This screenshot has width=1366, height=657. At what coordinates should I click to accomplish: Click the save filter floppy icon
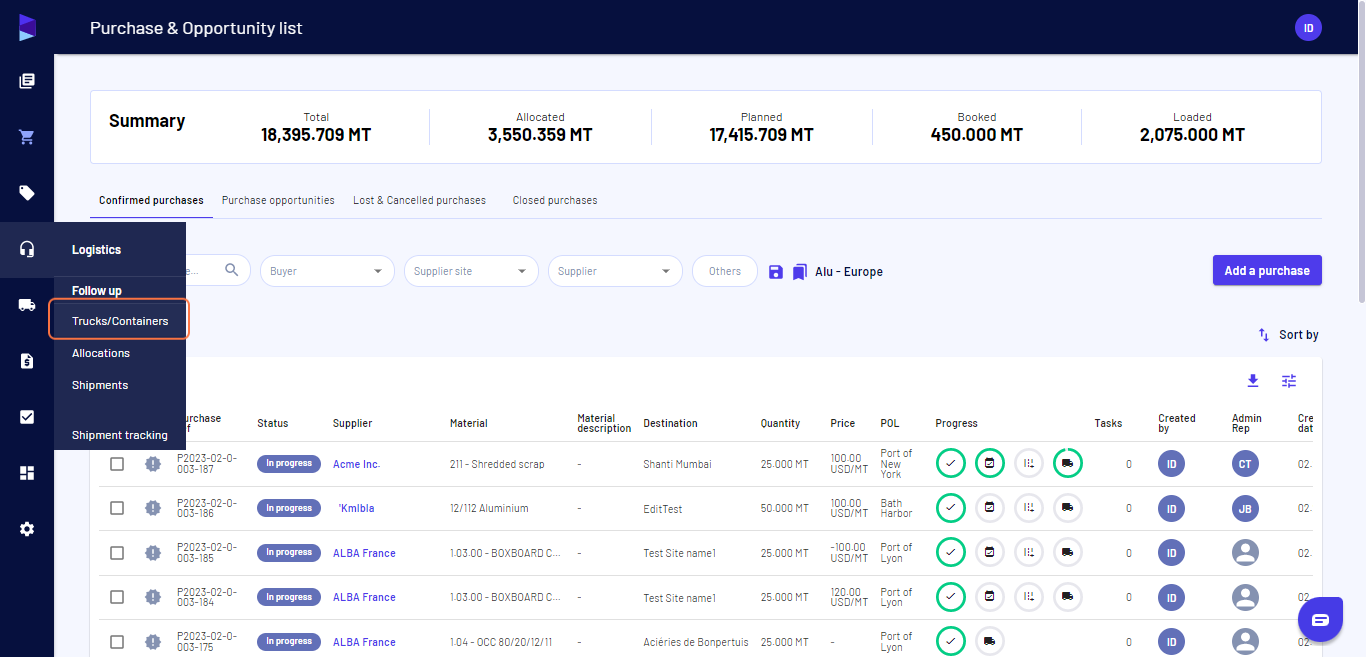[776, 272]
